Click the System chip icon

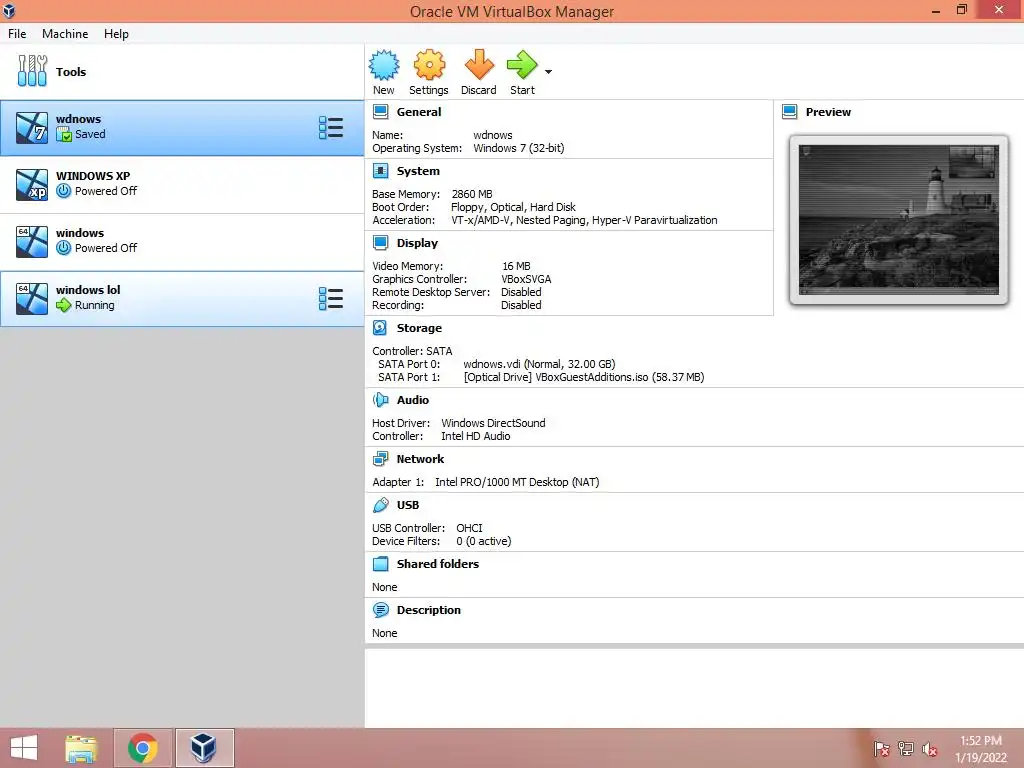coord(380,170)
